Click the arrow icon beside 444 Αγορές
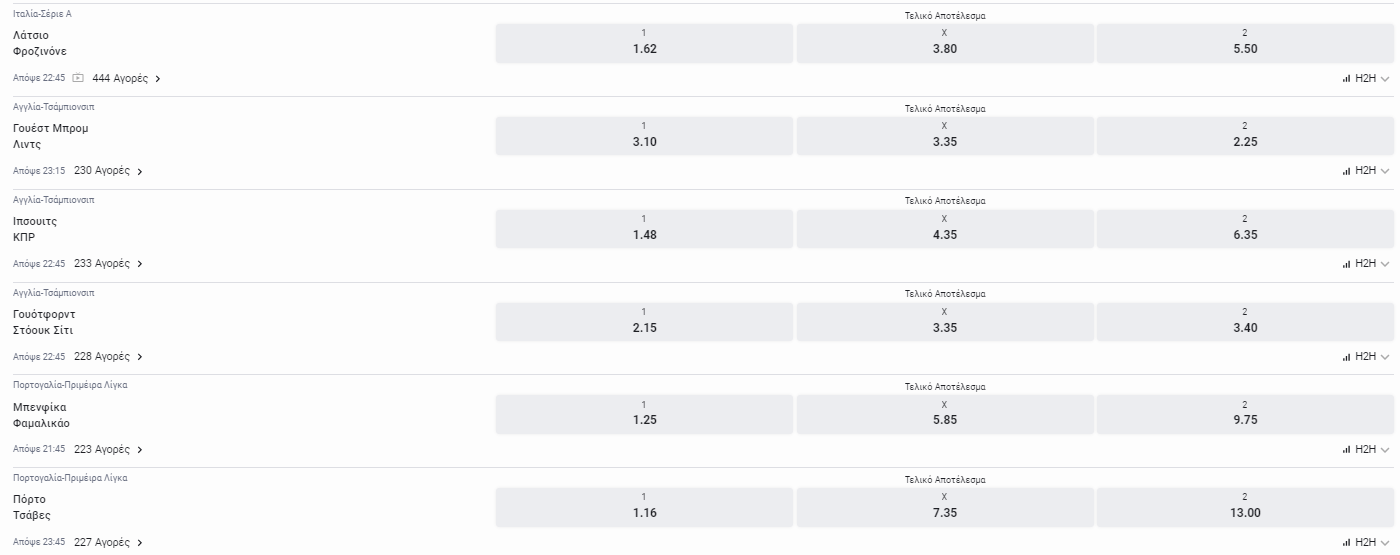Viewport: 1400px width, 555px height. 158,78
